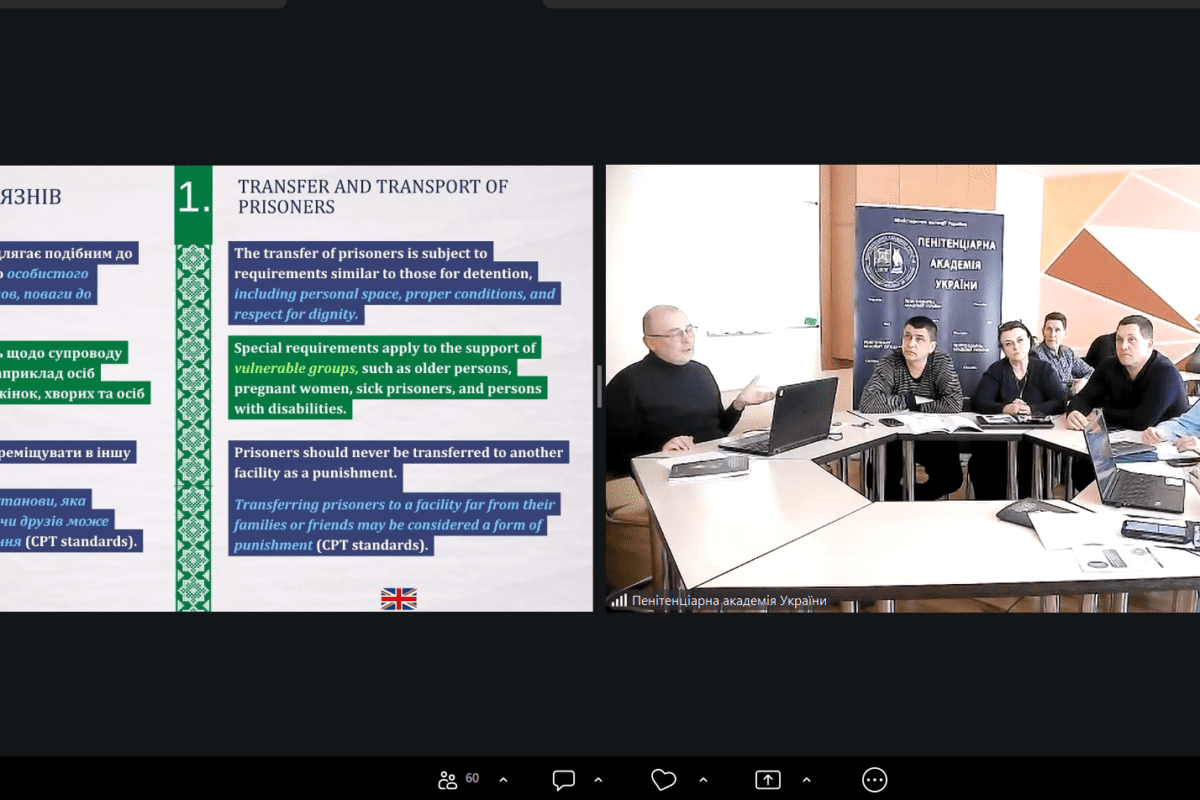The image size is (1200, 800).
Task: Open the participants list icon
Action: click(447, 780)
